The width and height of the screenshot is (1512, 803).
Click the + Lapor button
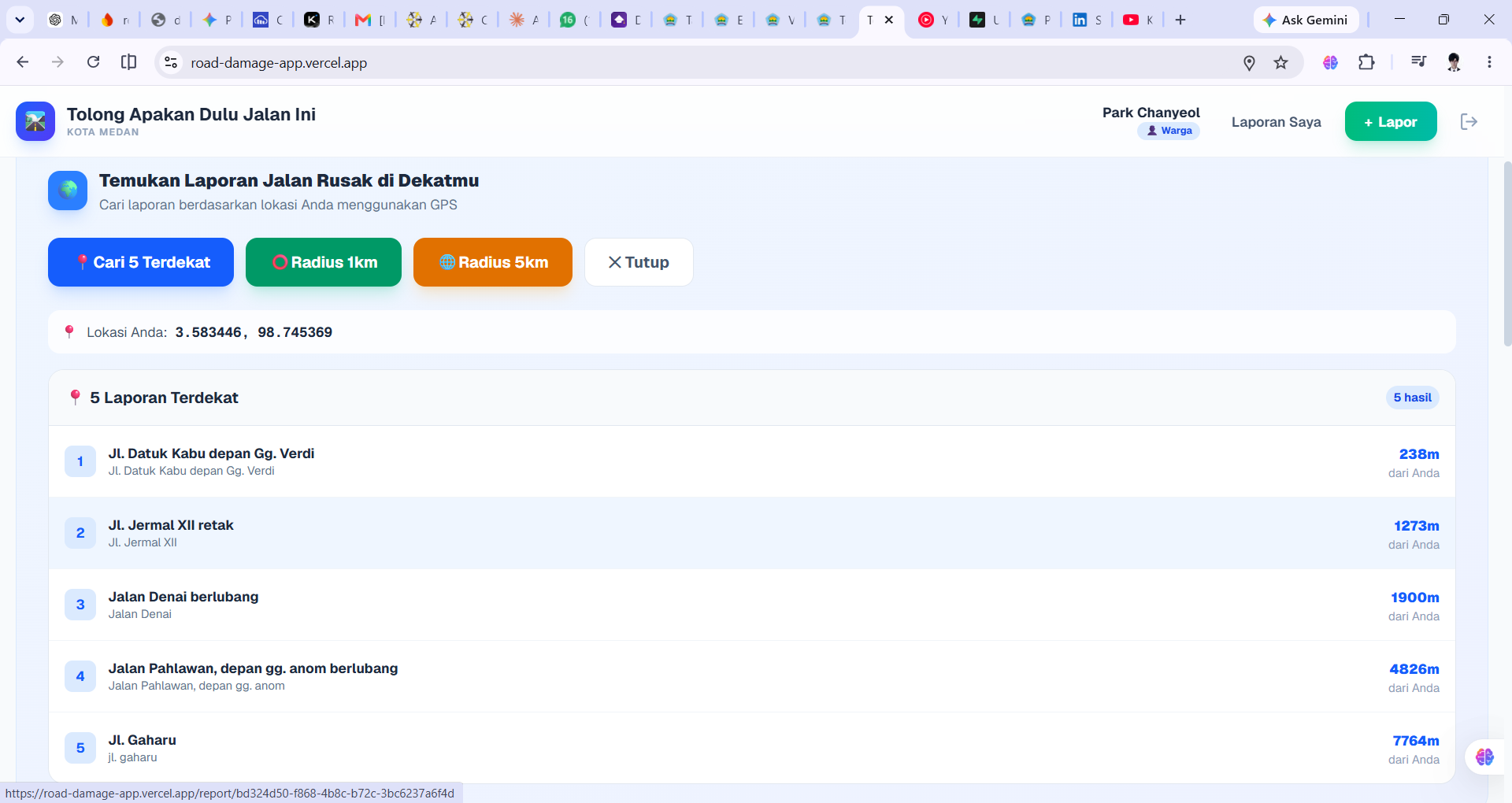coord(1391,121)
